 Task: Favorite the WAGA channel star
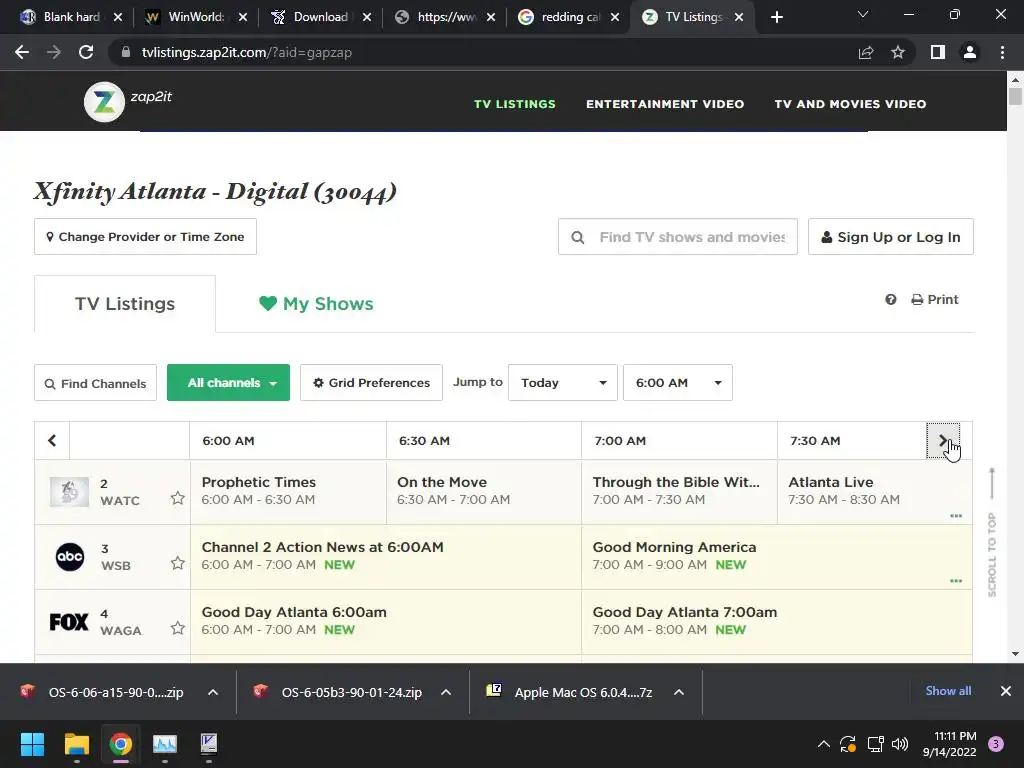(178, 628)
